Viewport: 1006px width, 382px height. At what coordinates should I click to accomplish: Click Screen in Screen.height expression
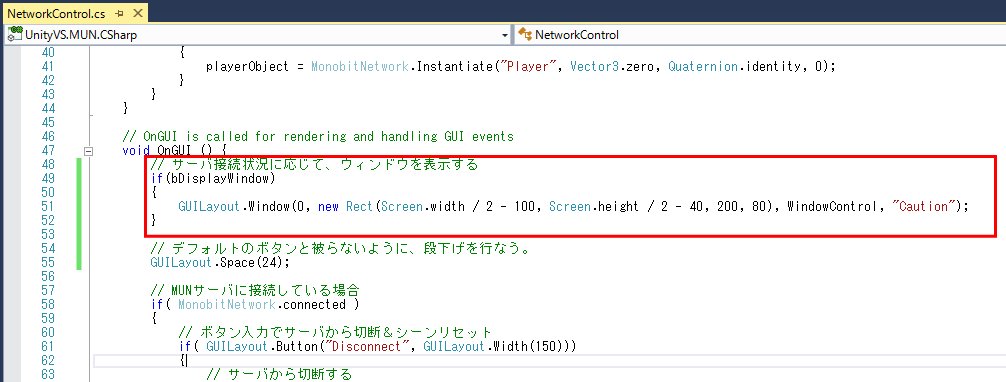[570, 207]
